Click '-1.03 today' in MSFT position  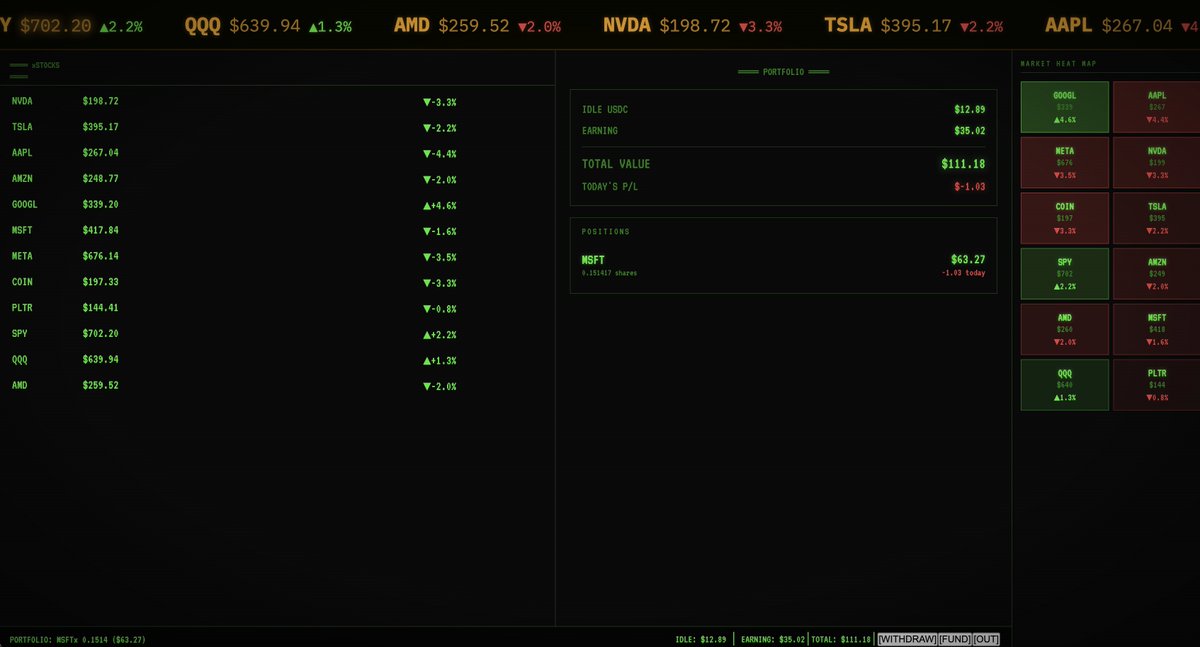[963, 273]
